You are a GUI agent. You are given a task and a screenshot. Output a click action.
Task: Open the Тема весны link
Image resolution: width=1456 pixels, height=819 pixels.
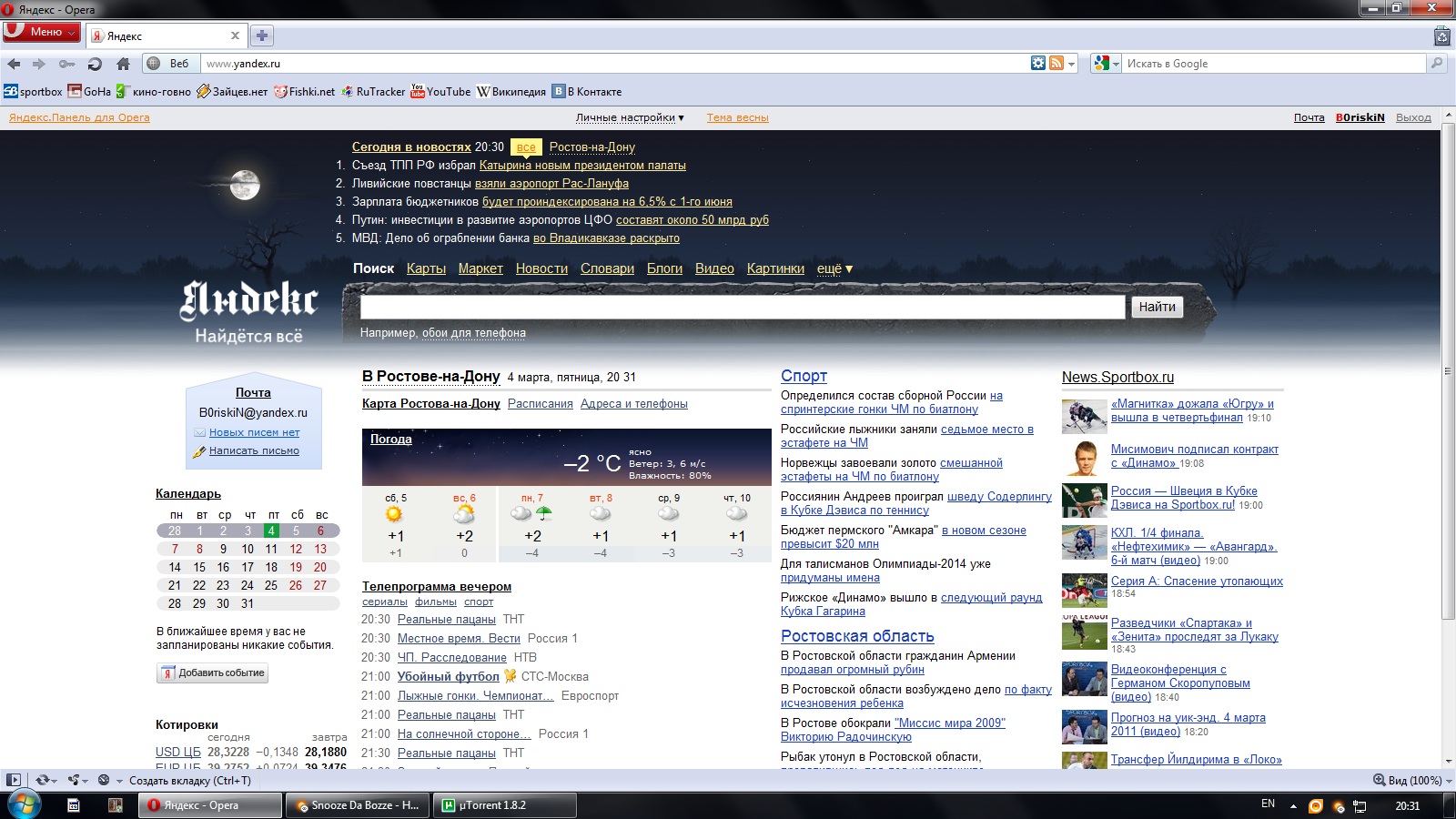tap(738, 117)
